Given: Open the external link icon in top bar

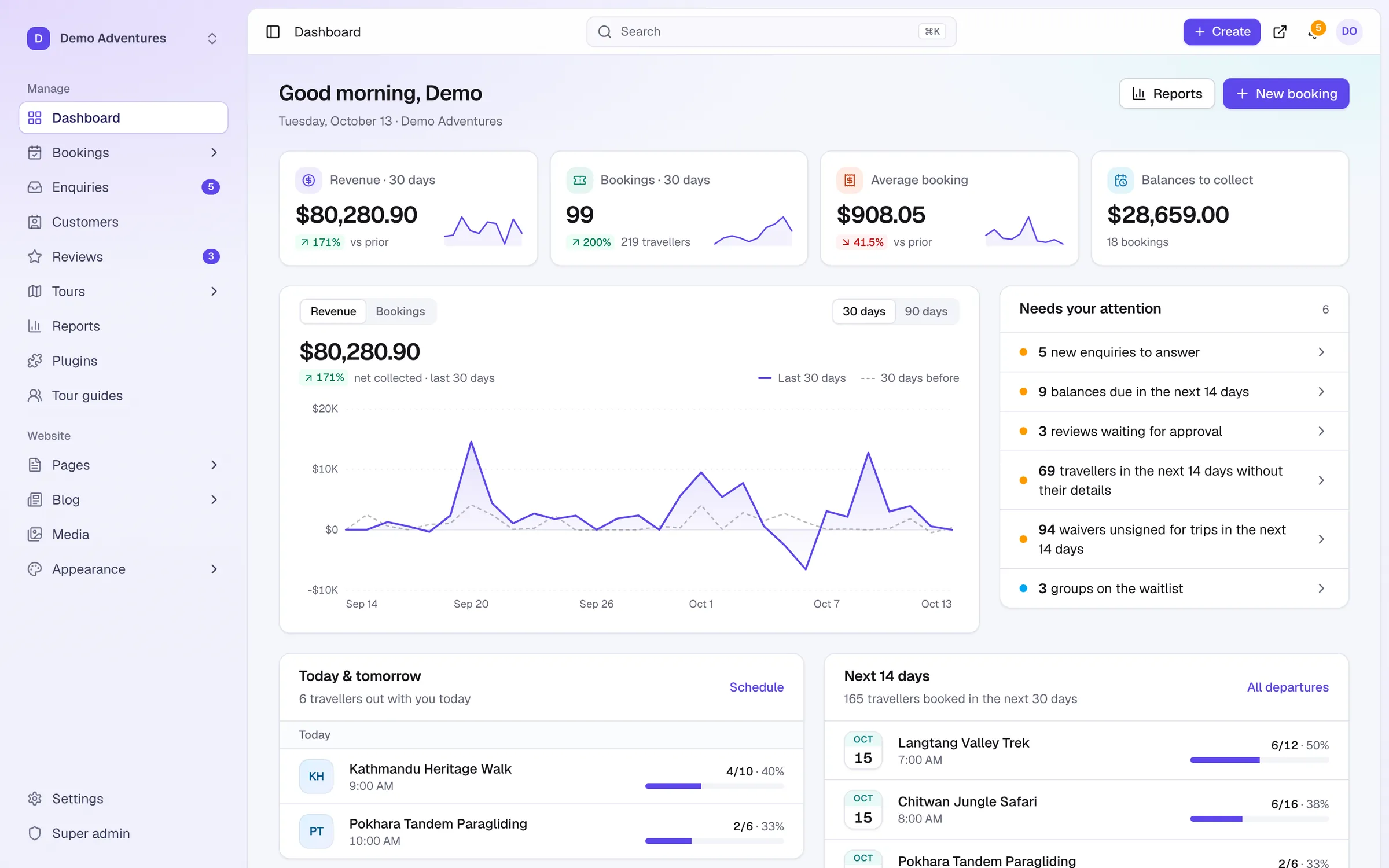Looking at the screenshot, I should [x=1280, y=32].
